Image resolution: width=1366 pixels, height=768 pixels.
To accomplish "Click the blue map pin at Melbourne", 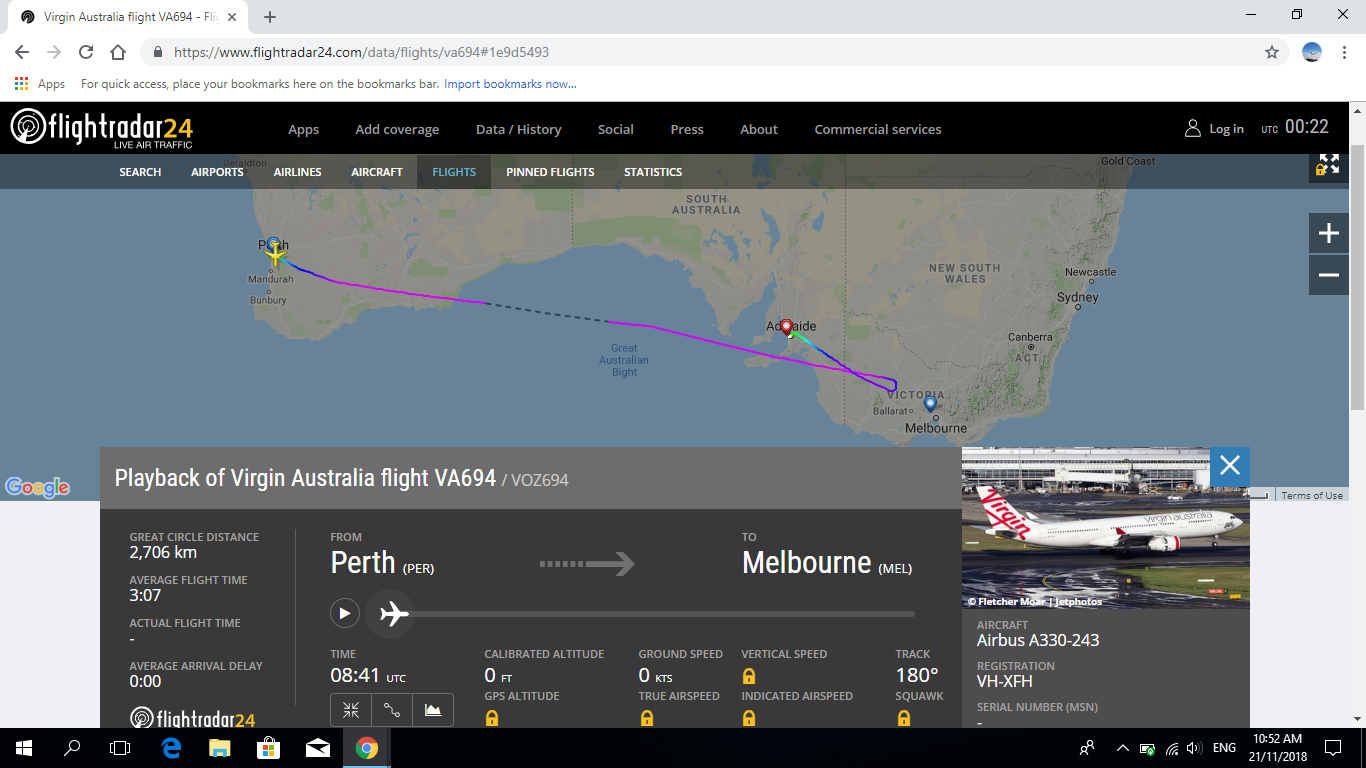I will coord(930,404).
